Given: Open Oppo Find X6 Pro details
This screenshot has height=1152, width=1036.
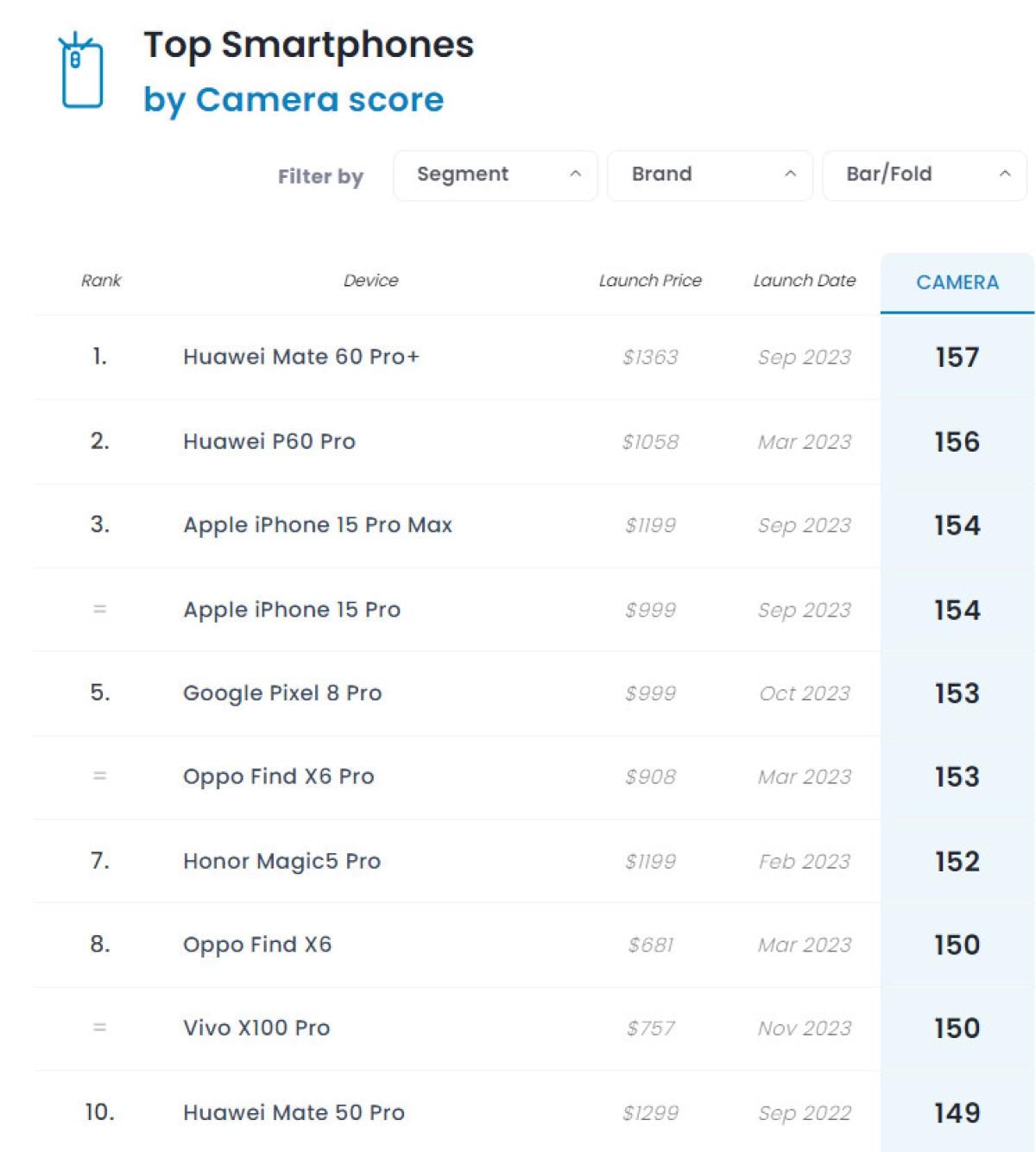Looking at the screenshot, I should pyautogui.click(x=278, y=776).
